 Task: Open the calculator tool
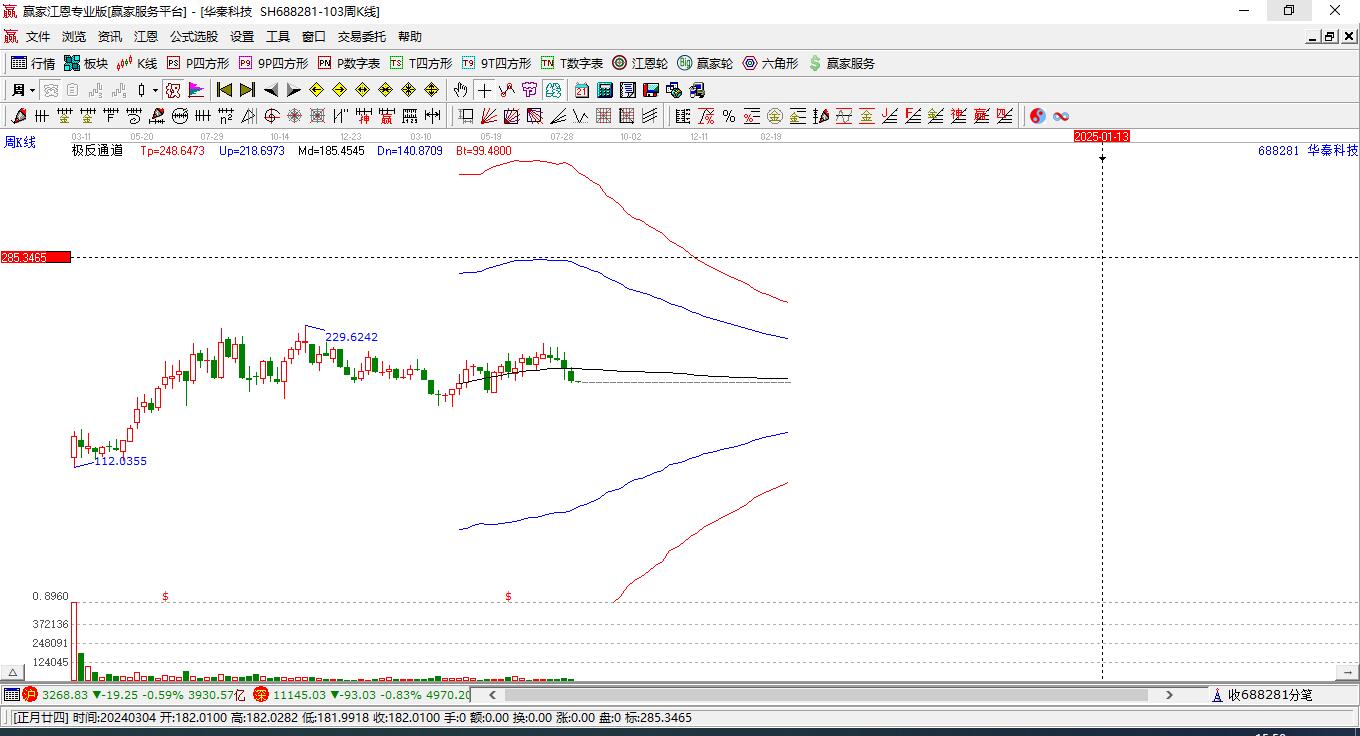604,90
